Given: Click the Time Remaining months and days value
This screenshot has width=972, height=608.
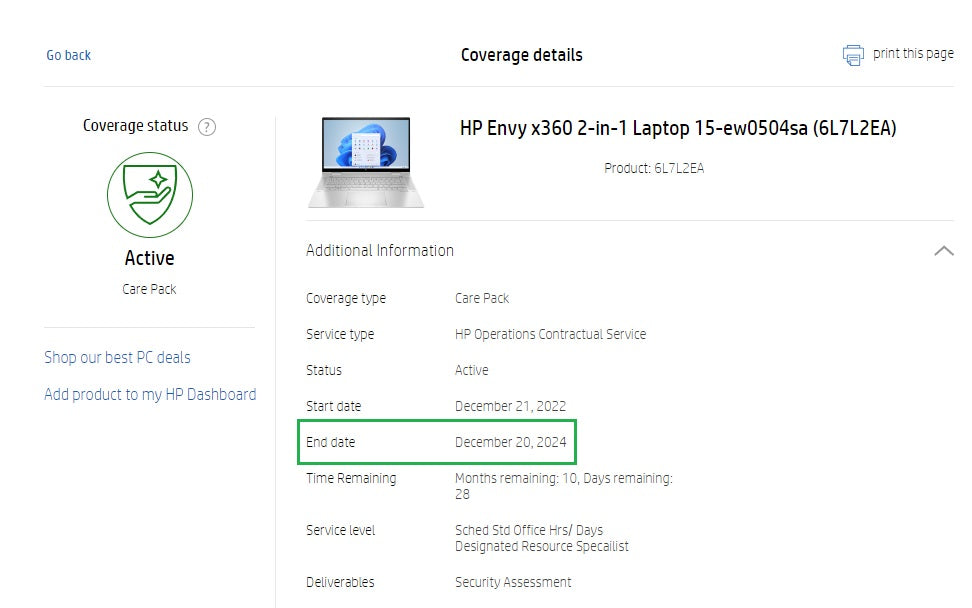Looking at the screenshot, I should click(x=563, y=486).
